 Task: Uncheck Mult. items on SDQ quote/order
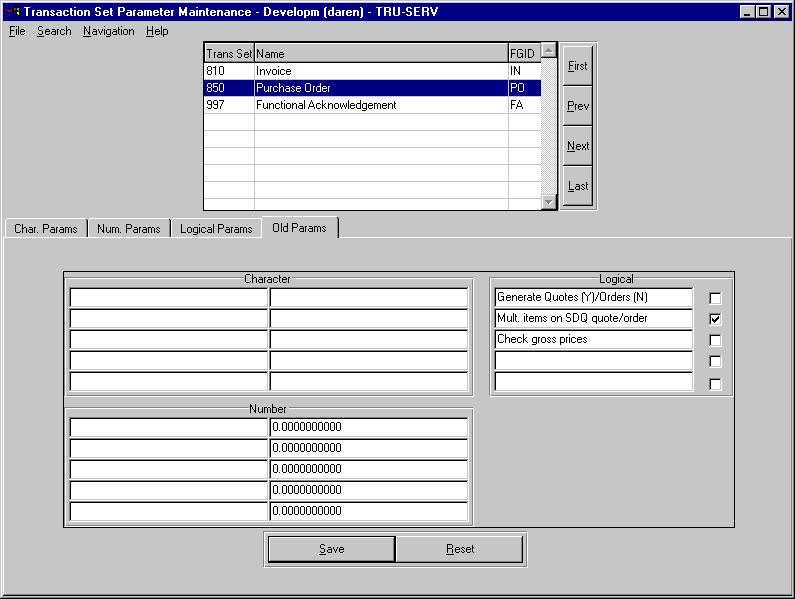pyautogui.click(x=715, y=319)
